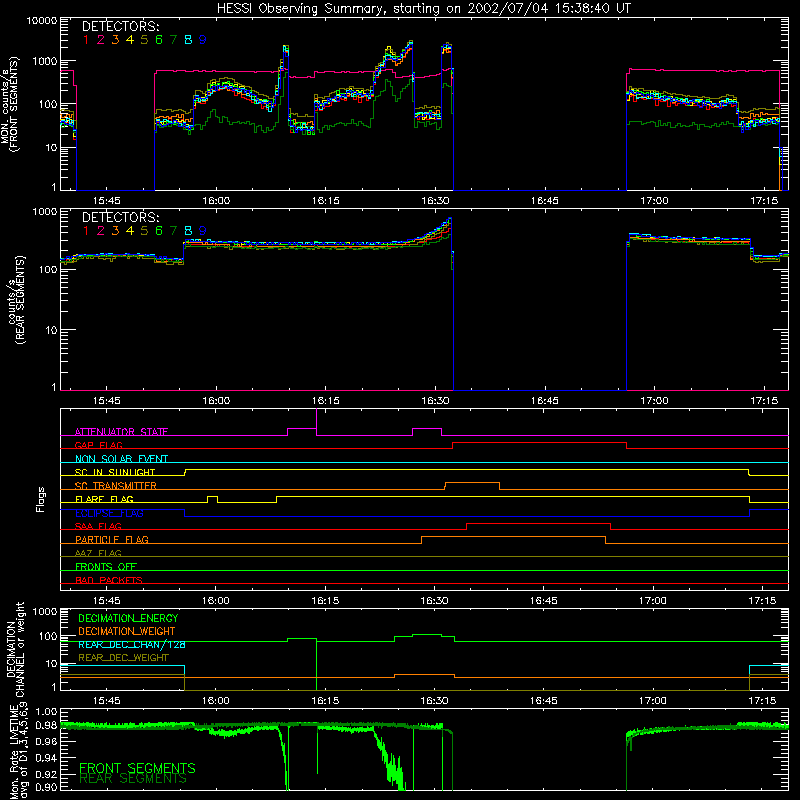Click 16:45 time label under rear segments plot
Screen dimensions: 800x800
click(544, 401)
